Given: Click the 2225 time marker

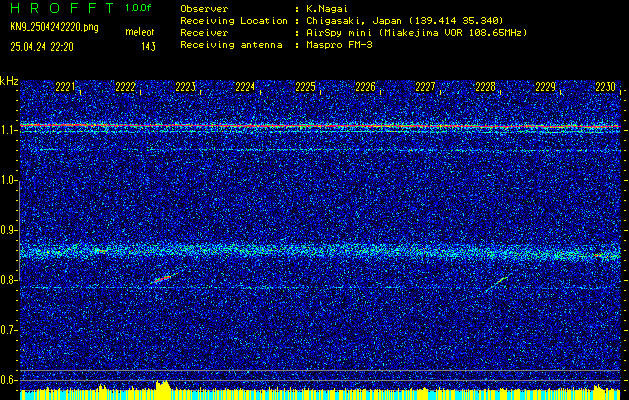Looking at the screenshot, I should 305,87.
